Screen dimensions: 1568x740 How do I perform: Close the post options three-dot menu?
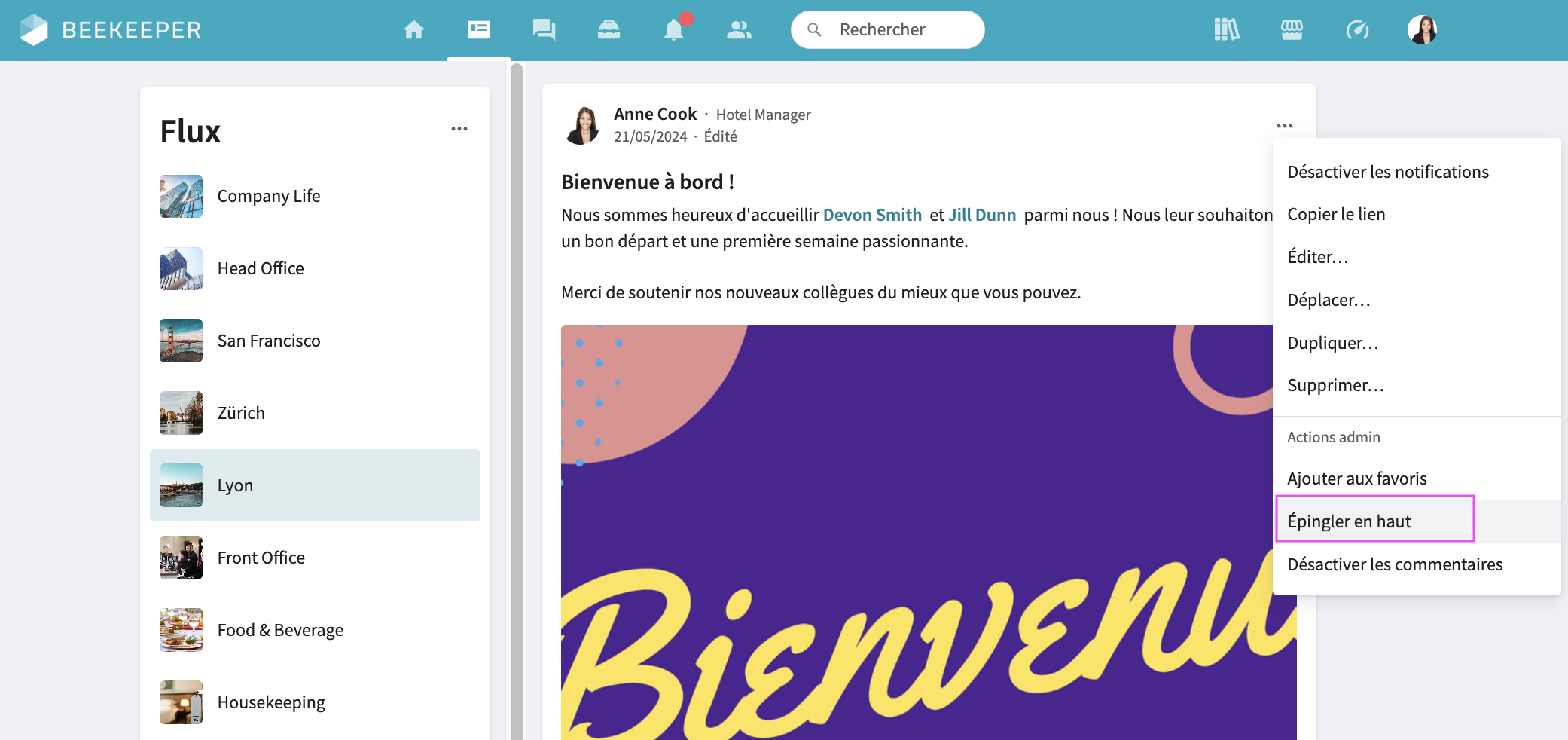click(x=1284, y=126)
